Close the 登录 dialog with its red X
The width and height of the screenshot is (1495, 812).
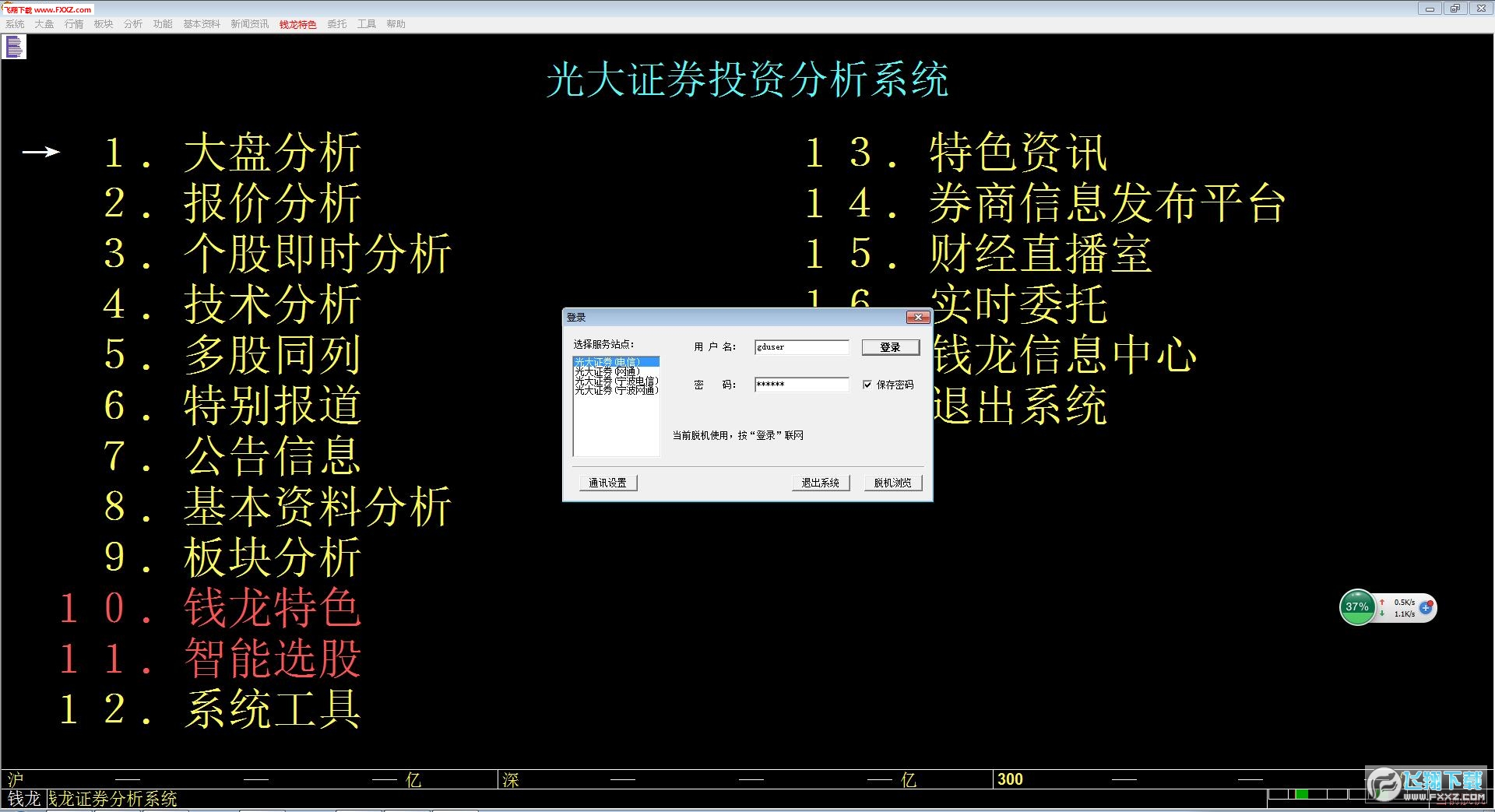918,317
